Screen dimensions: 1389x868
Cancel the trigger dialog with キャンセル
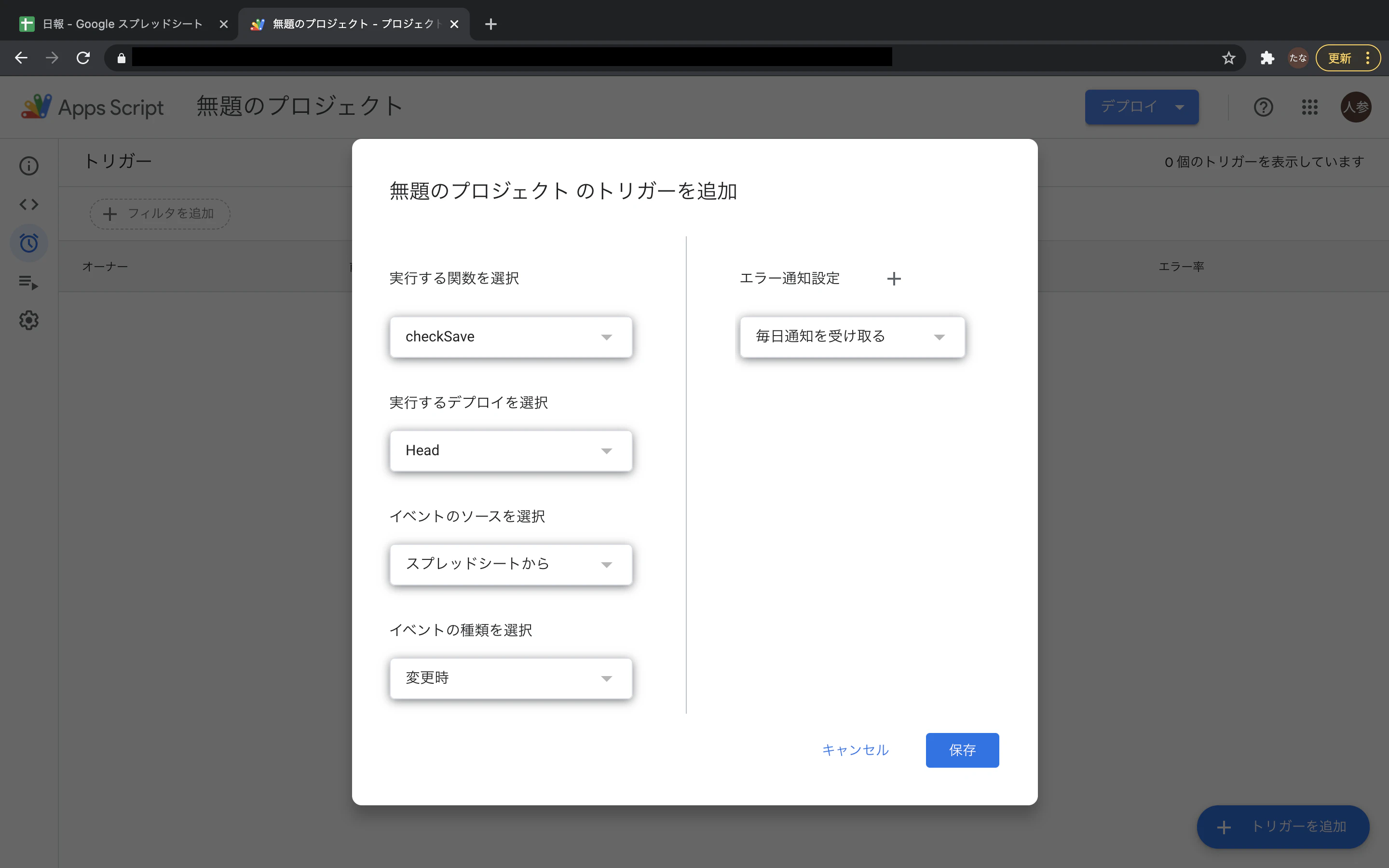855,750
